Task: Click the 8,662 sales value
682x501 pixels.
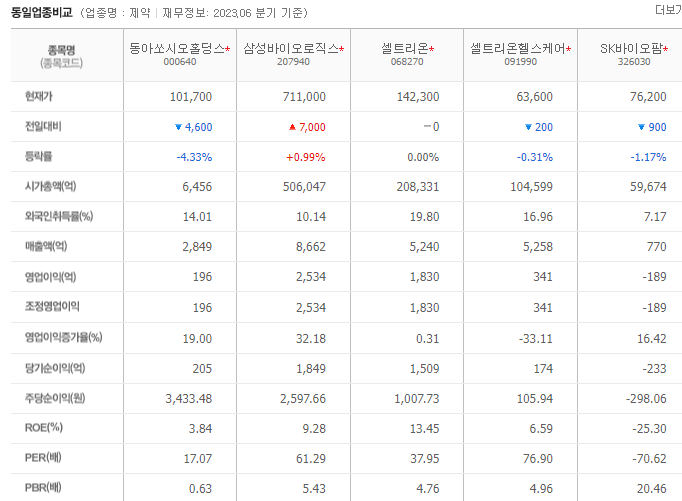Action: 311,247
